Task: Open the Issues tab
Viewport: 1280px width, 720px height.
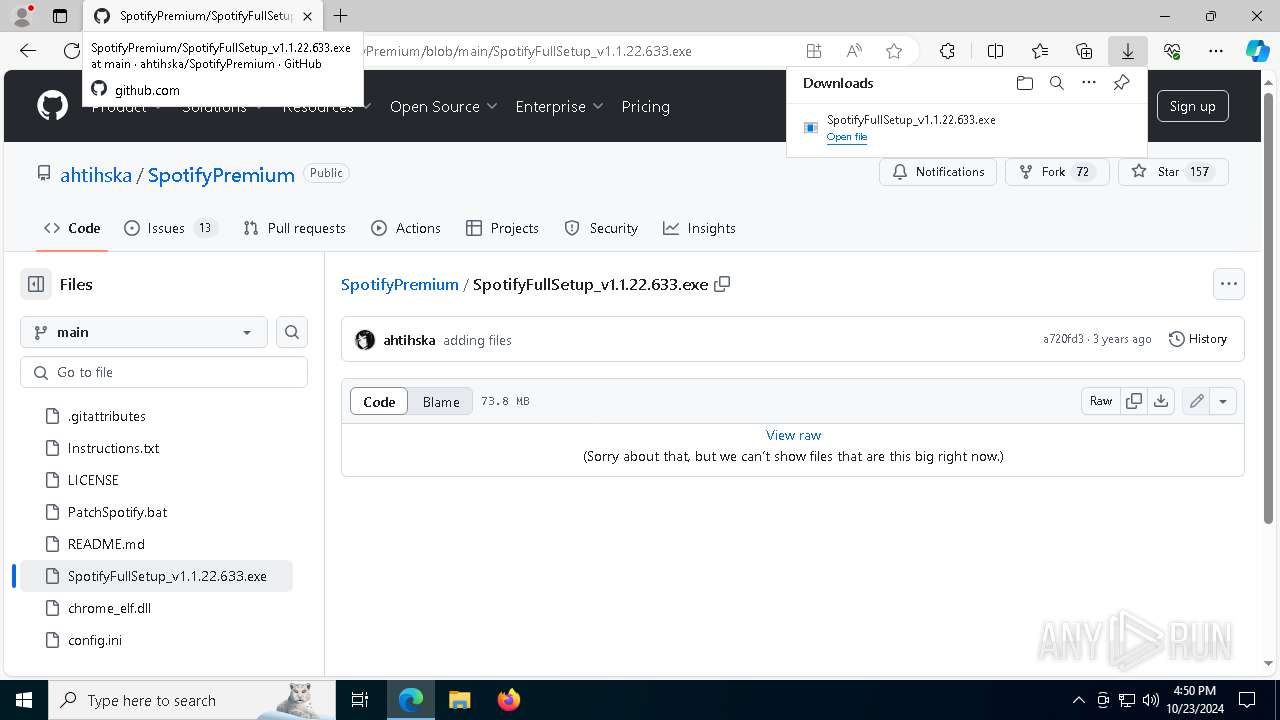Action: pos(170,228)
